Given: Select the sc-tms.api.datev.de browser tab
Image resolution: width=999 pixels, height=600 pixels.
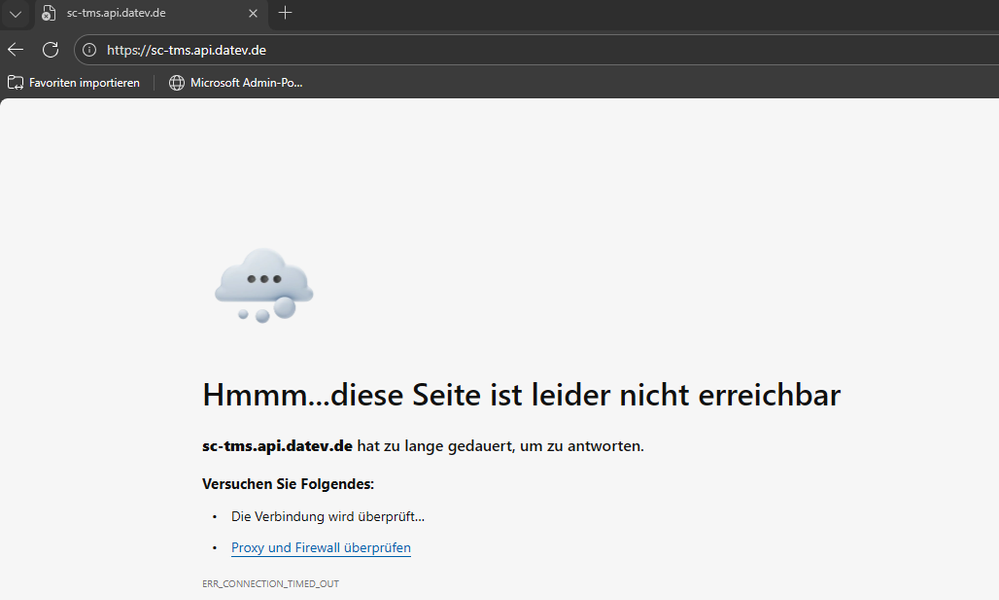Looking at the screenshot, I should (x=150, y=13).
